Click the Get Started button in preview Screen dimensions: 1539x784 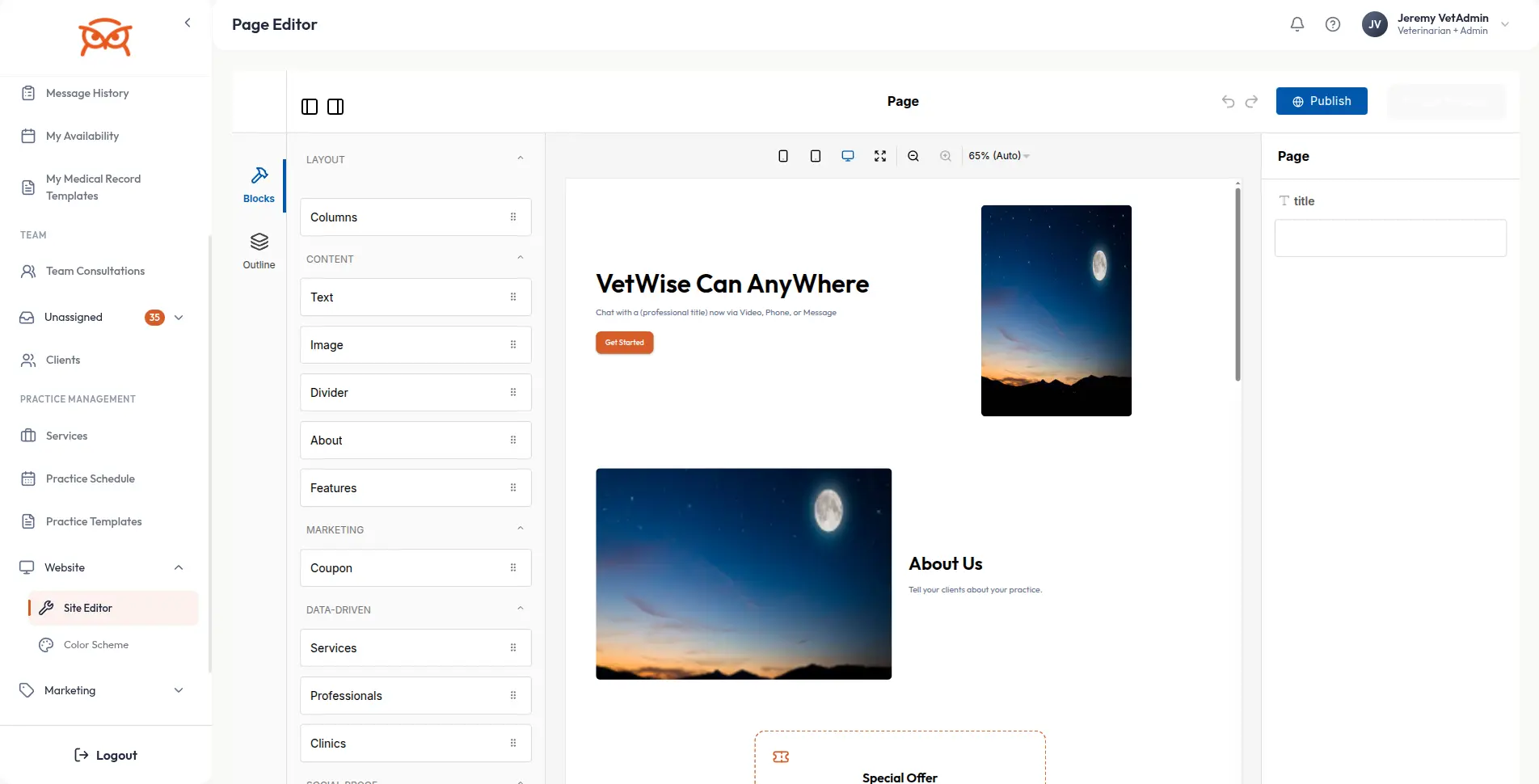pos(625,343)
